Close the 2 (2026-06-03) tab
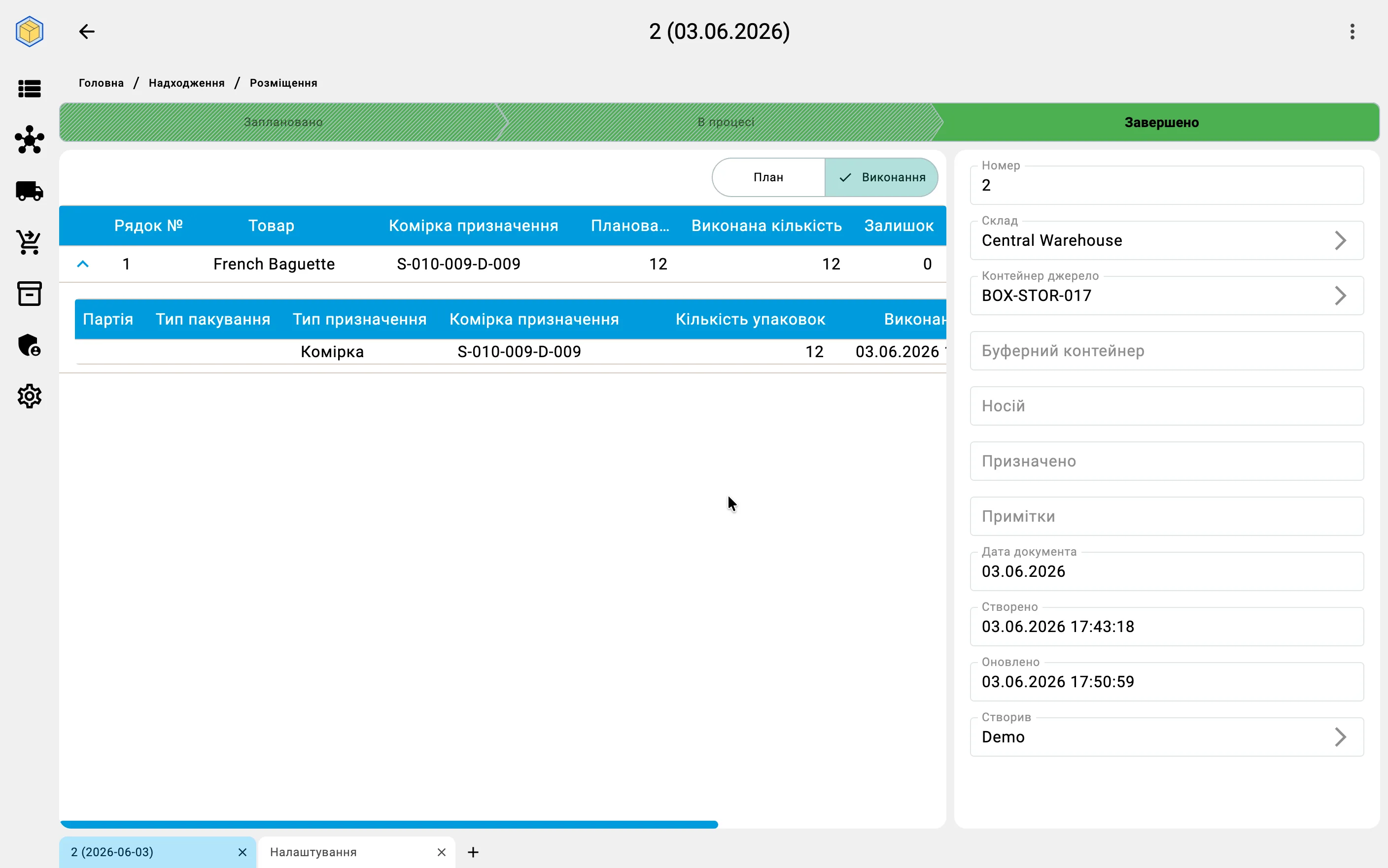Screen dimensions: 1388x868 click(x=243, y=852)
